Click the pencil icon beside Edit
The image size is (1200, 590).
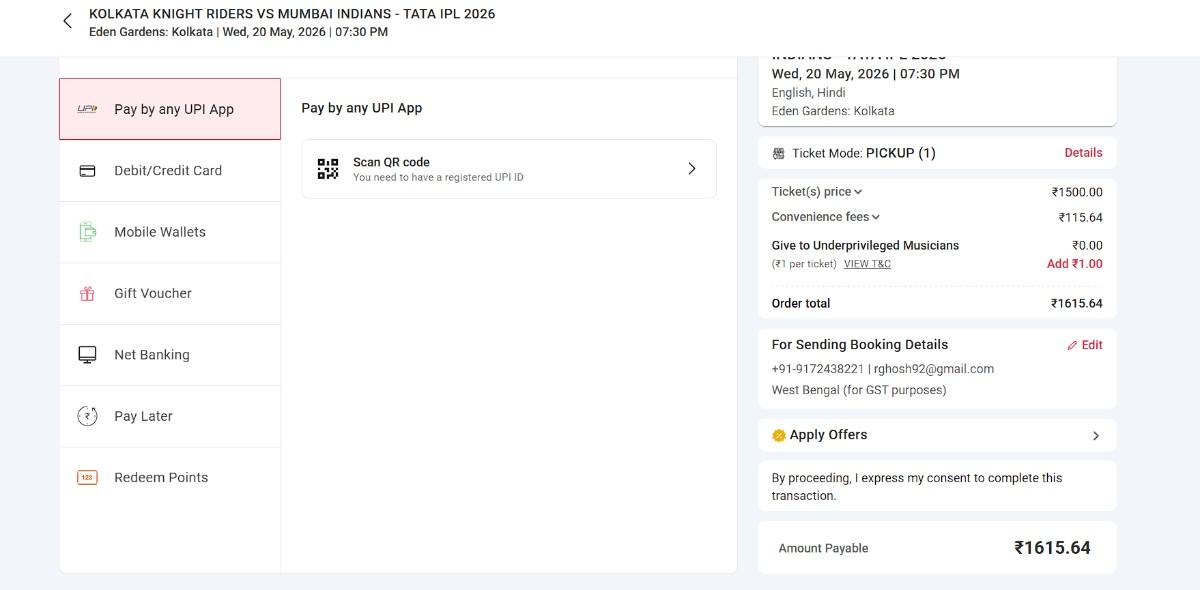tap(1072, 345)
